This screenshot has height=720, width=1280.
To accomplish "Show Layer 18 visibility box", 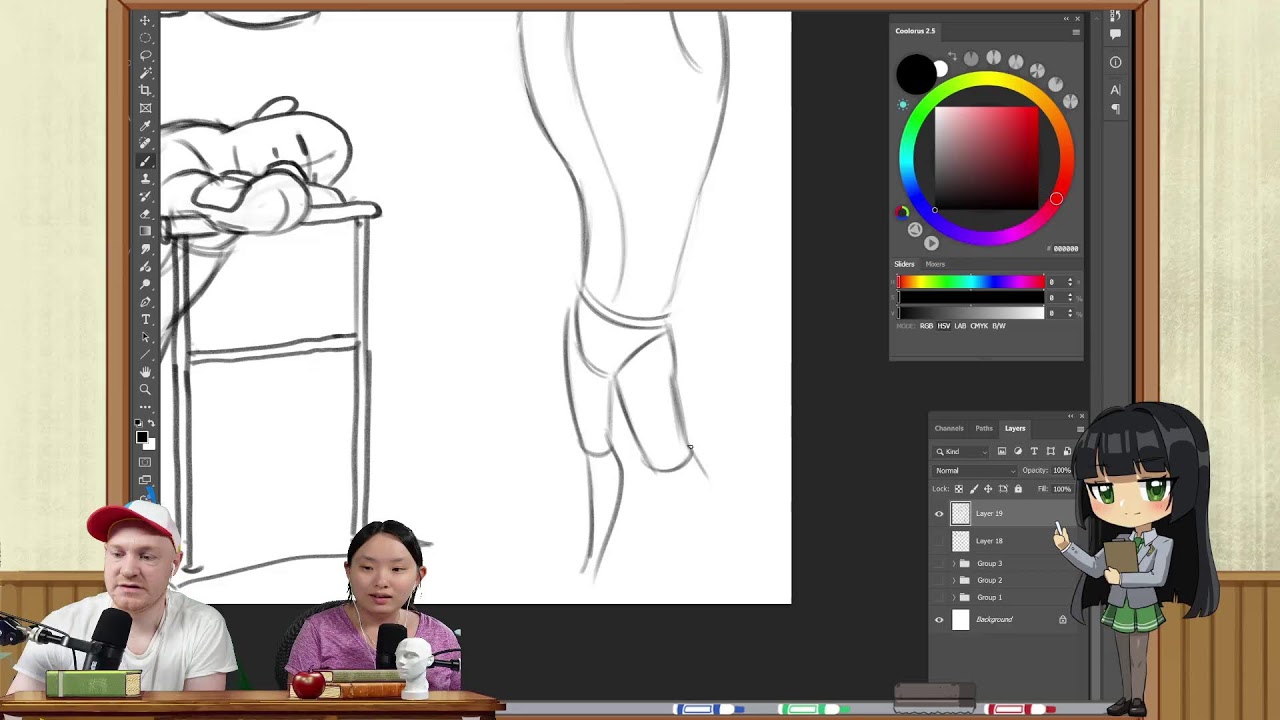I will [939, 541].
